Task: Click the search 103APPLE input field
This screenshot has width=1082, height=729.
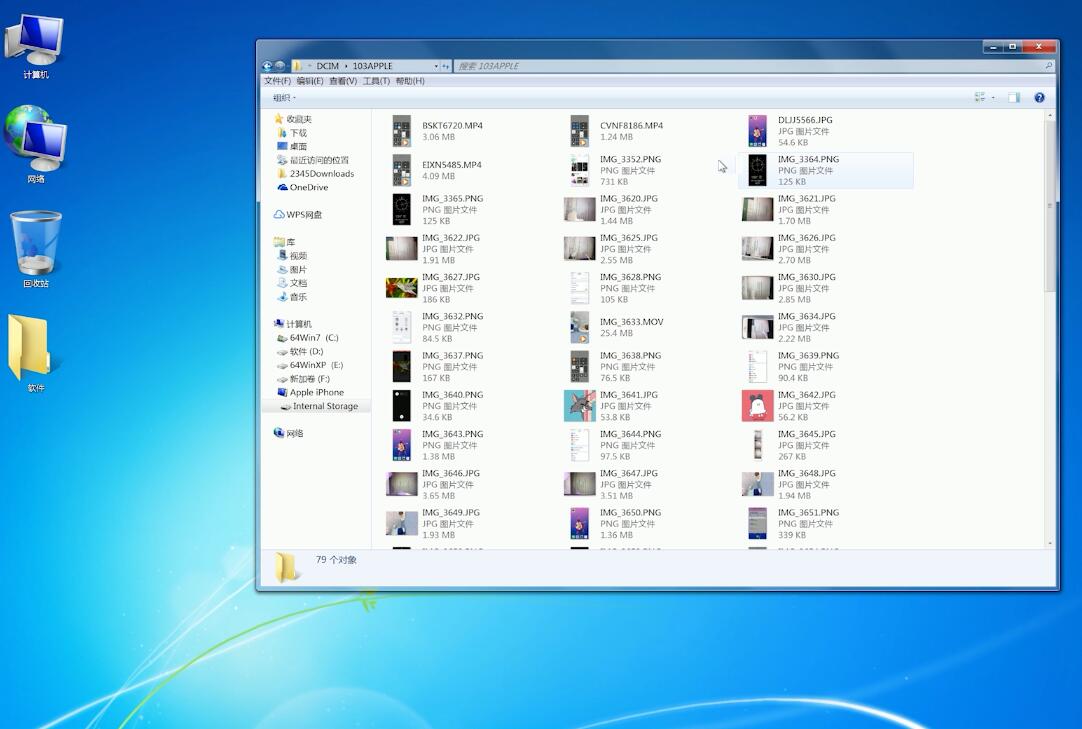Action: point(754,66)
